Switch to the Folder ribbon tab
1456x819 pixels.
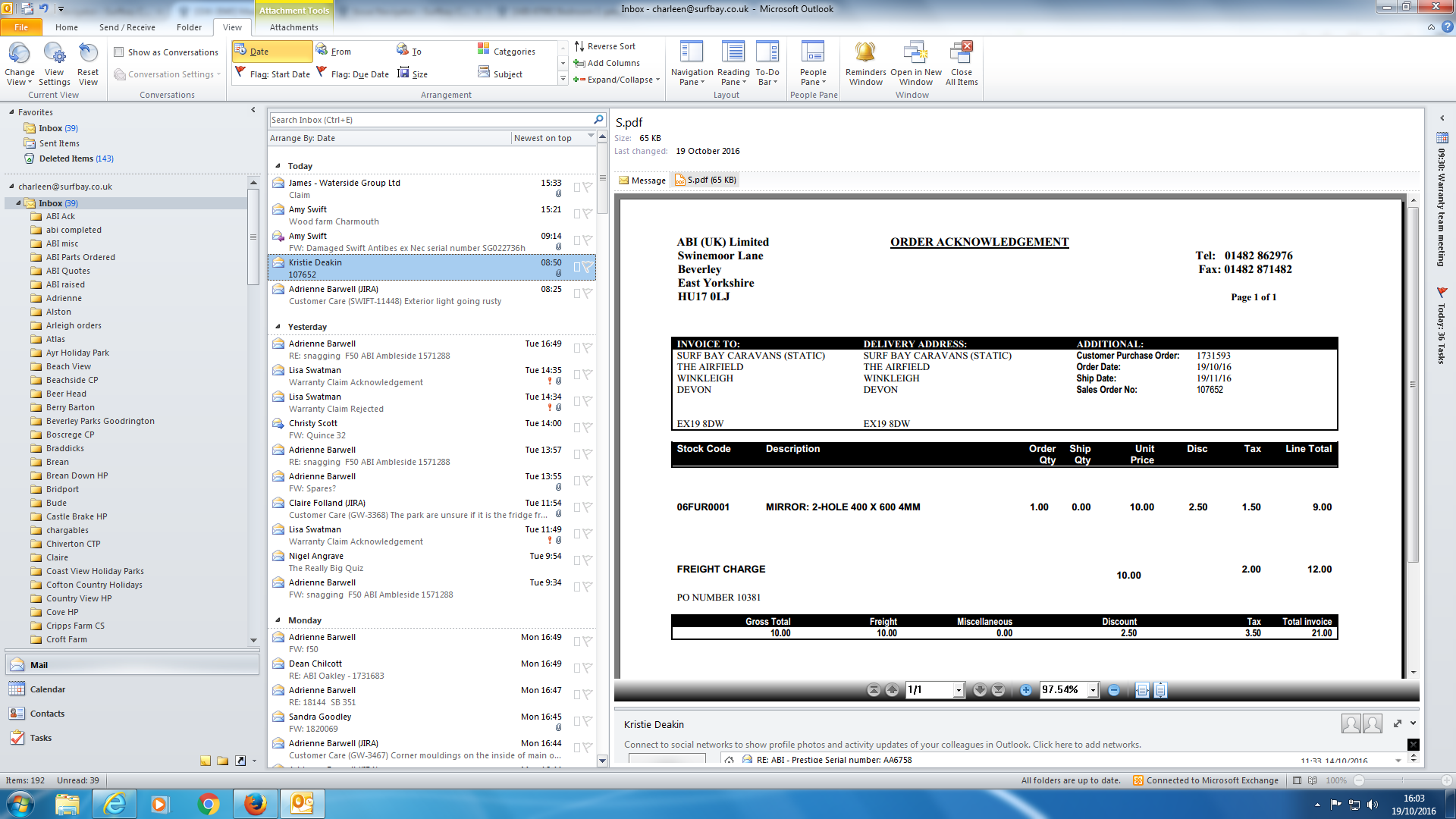coord(189,27)
